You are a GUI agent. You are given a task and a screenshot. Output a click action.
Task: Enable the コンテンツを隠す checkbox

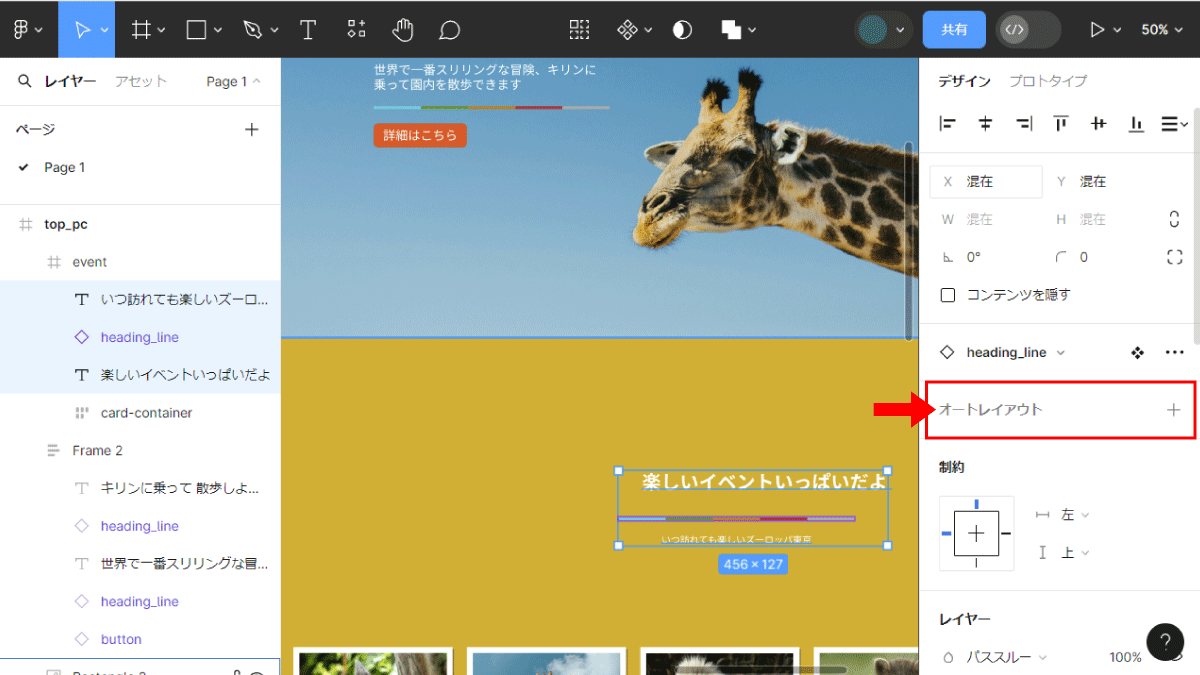coord(948,295)
